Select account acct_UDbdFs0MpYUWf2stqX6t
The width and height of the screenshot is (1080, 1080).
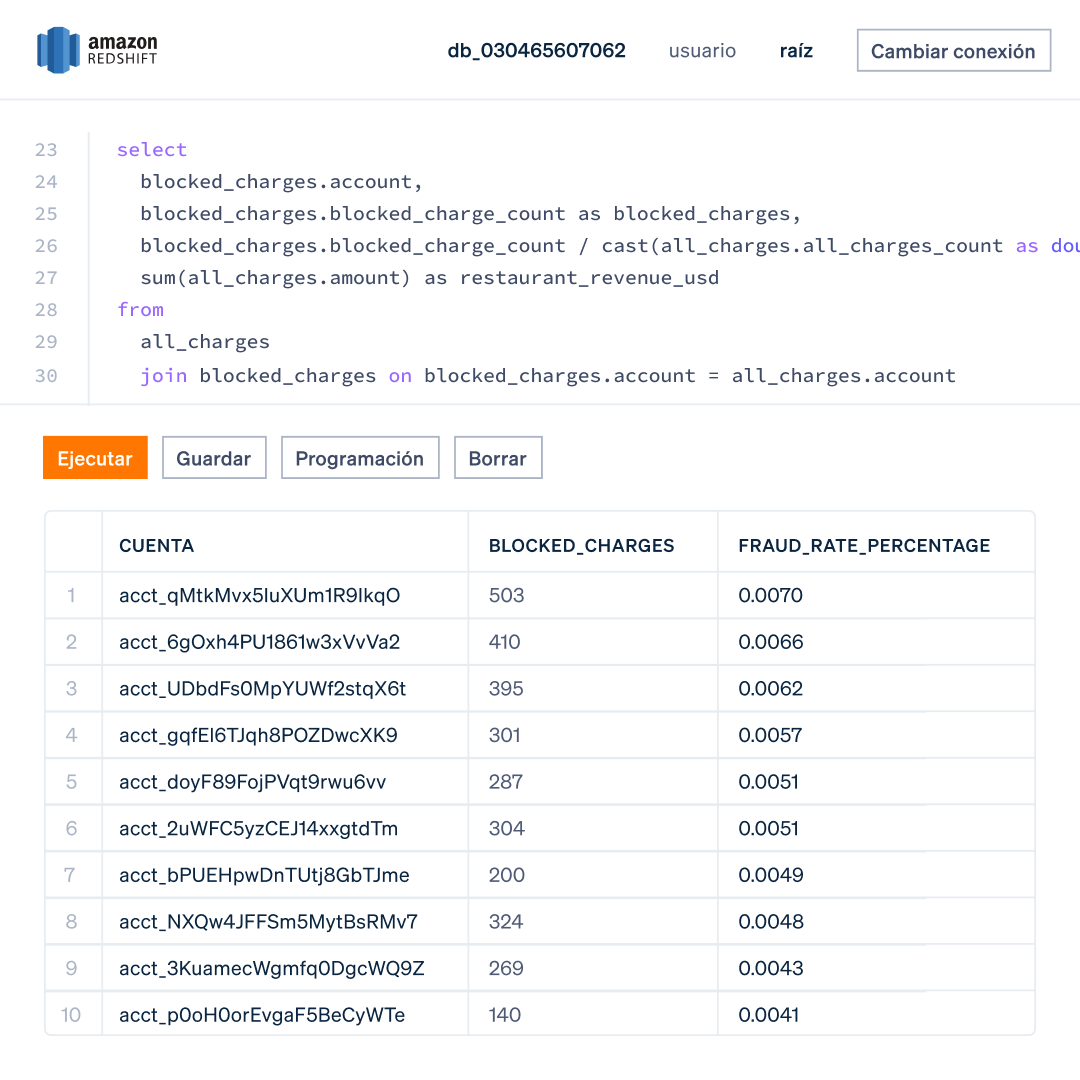(262, 689)
